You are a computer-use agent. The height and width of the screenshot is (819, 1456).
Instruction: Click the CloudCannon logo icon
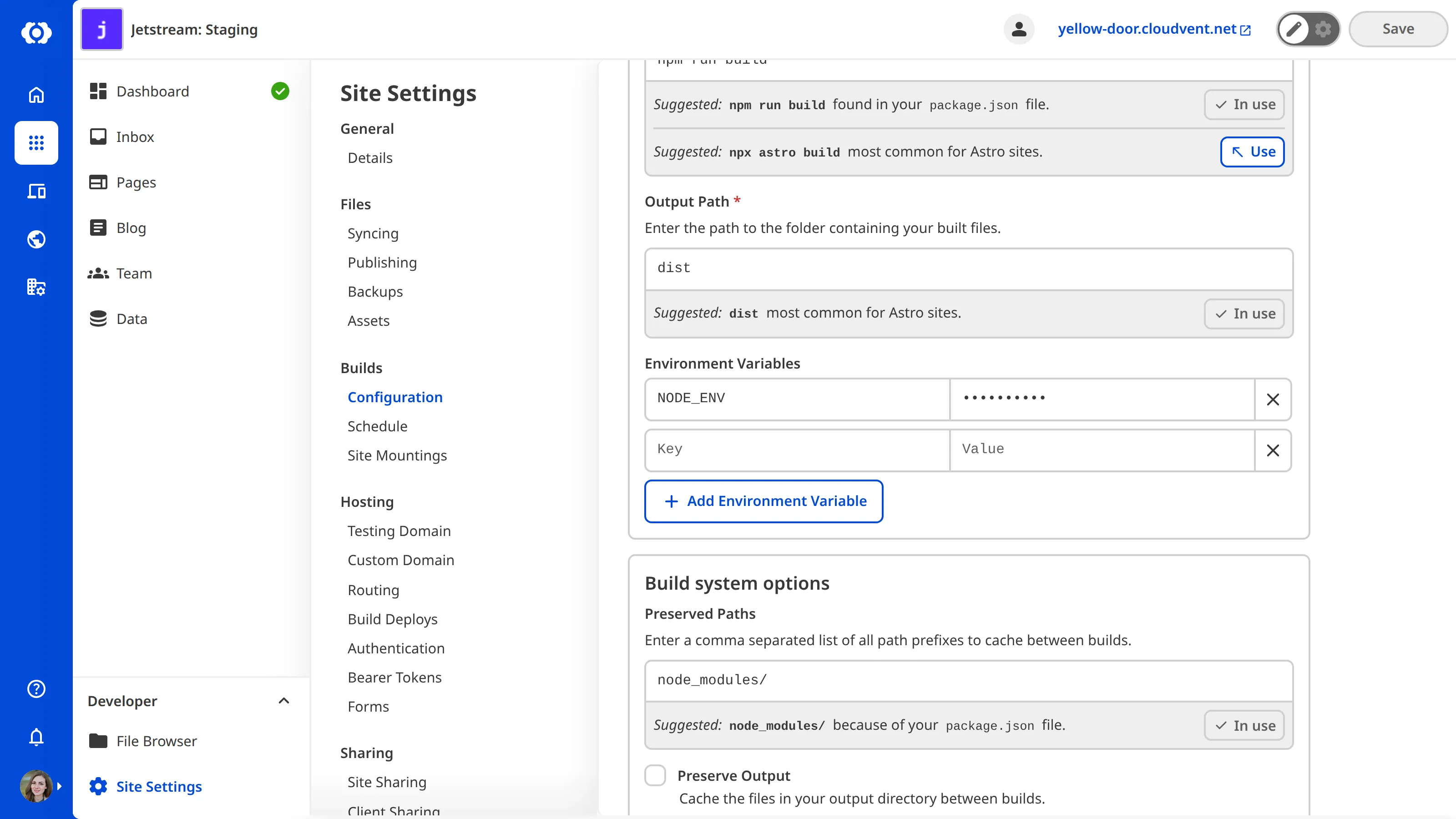click(x=36, y=32)
